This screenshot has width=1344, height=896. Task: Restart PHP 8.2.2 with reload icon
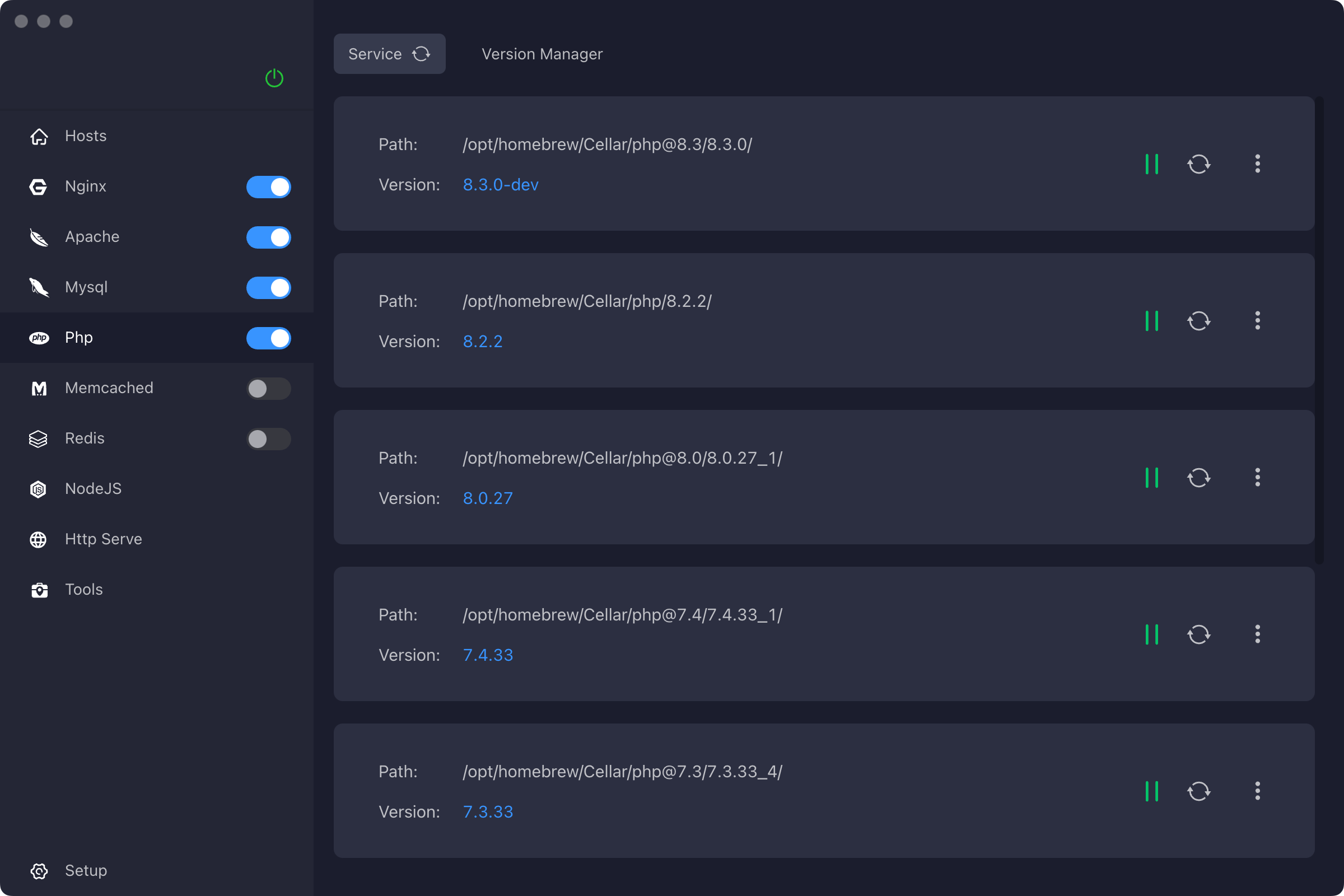1198,320
